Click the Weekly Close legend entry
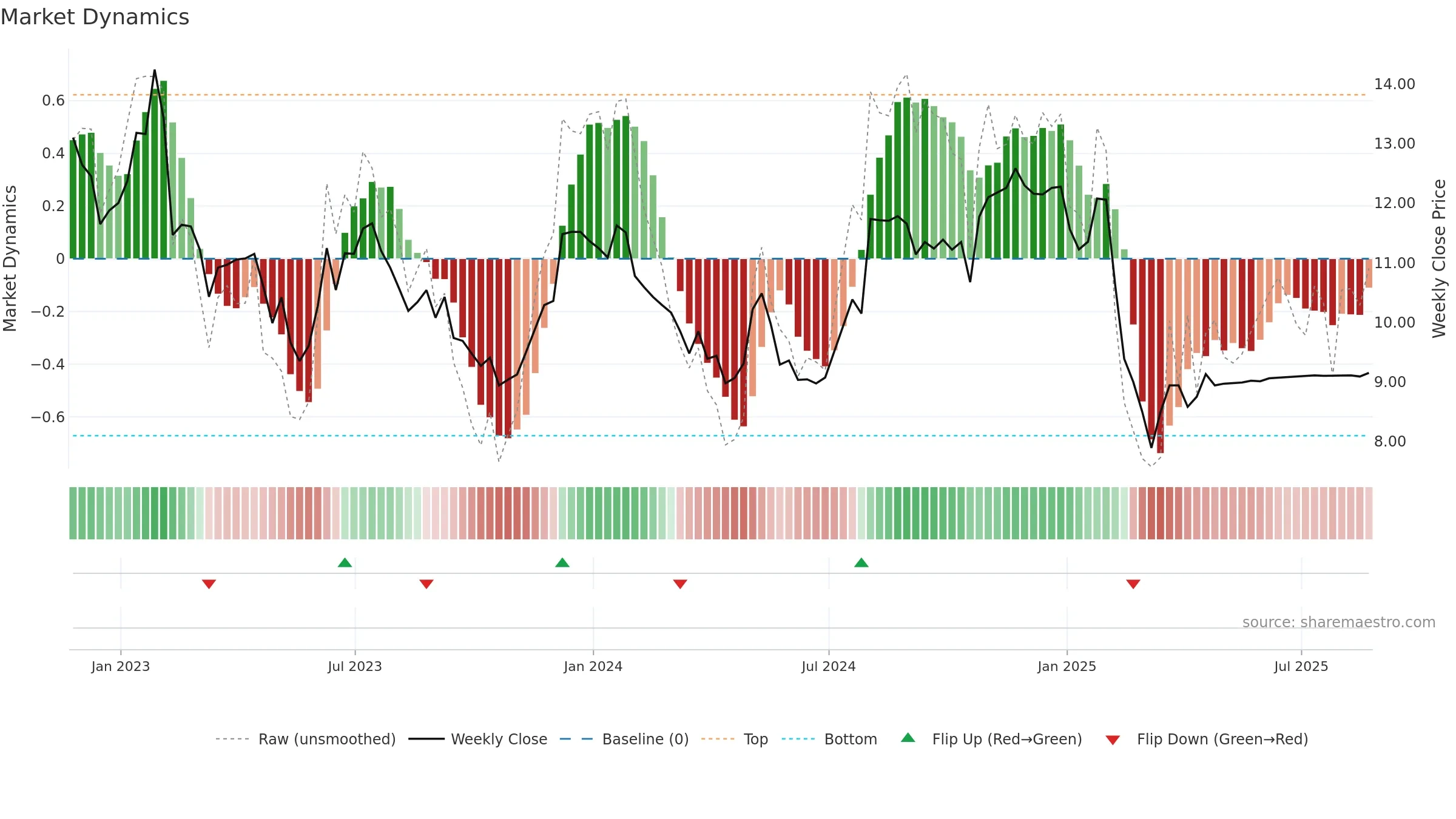Image resolution: width=1456 pixels, height=819 pixels. 478,739
